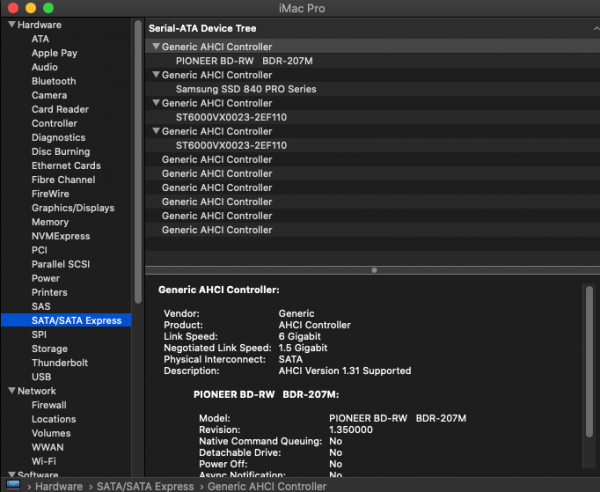The width and height of the screenshot is (600, 492).
Task: Collapse controller above PIONEER BD-RW
Action: coord(156,46)
